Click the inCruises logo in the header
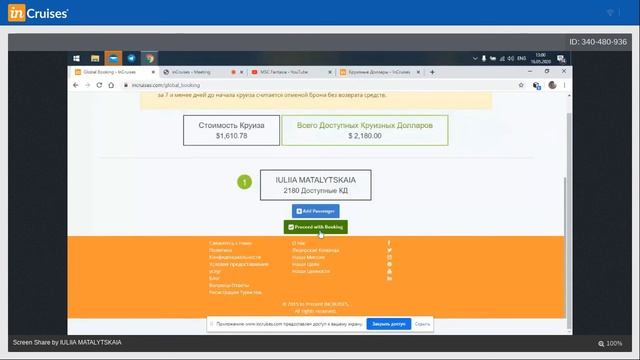640x360 pixels. 38,13
